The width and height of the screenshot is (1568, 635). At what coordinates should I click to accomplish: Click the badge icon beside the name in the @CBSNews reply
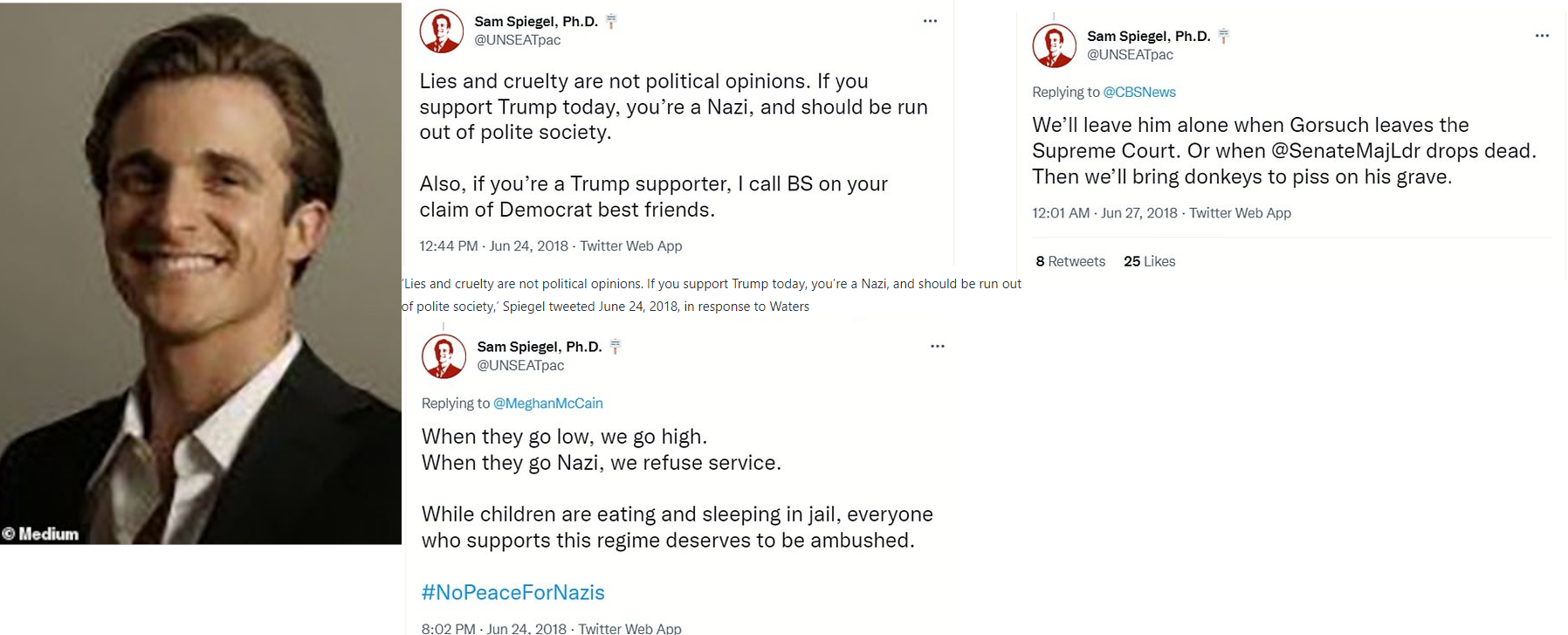(1224, 36)
